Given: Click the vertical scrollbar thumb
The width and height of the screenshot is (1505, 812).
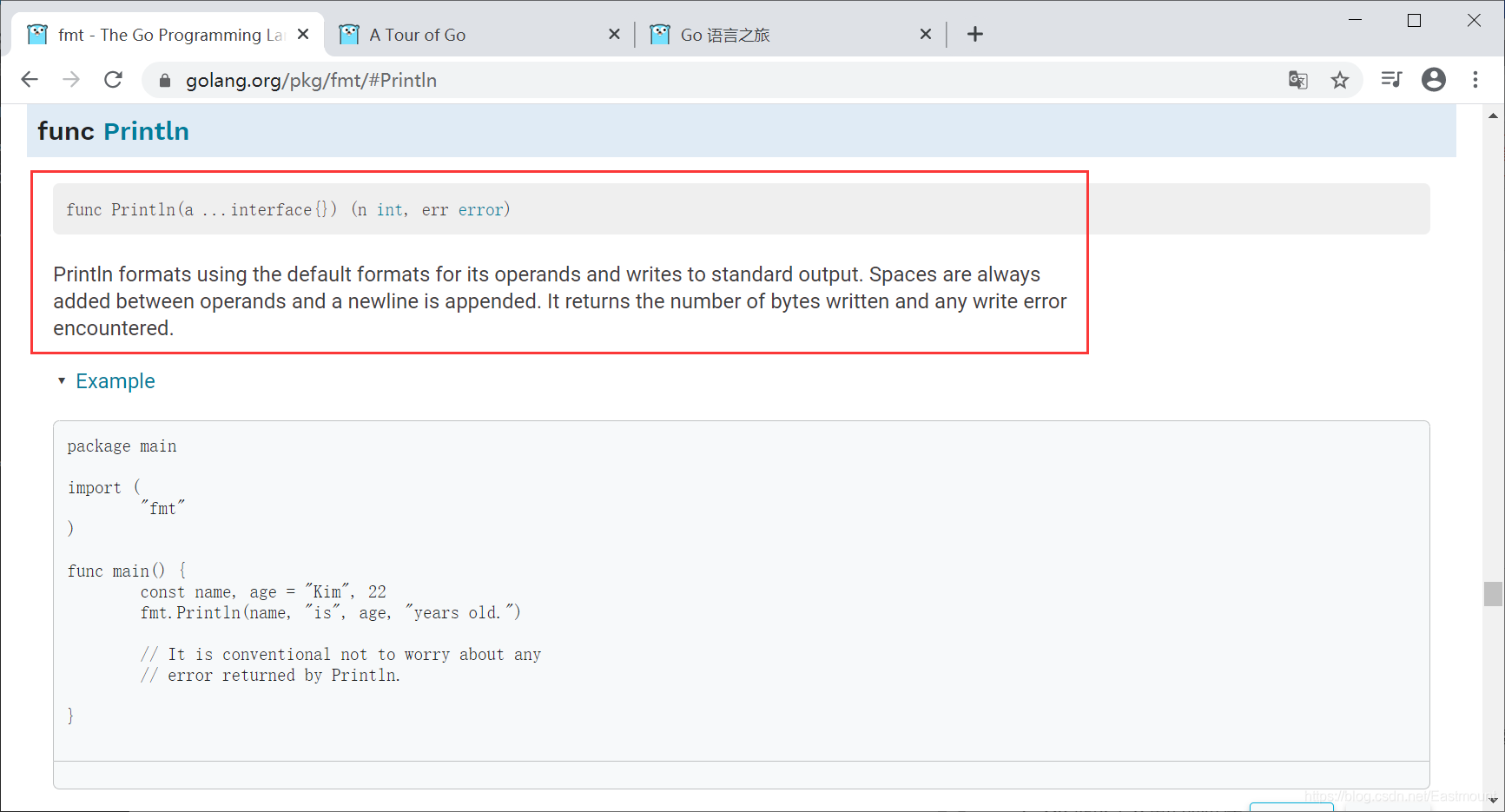Looking at the screenshot, I should (1493, 594).
